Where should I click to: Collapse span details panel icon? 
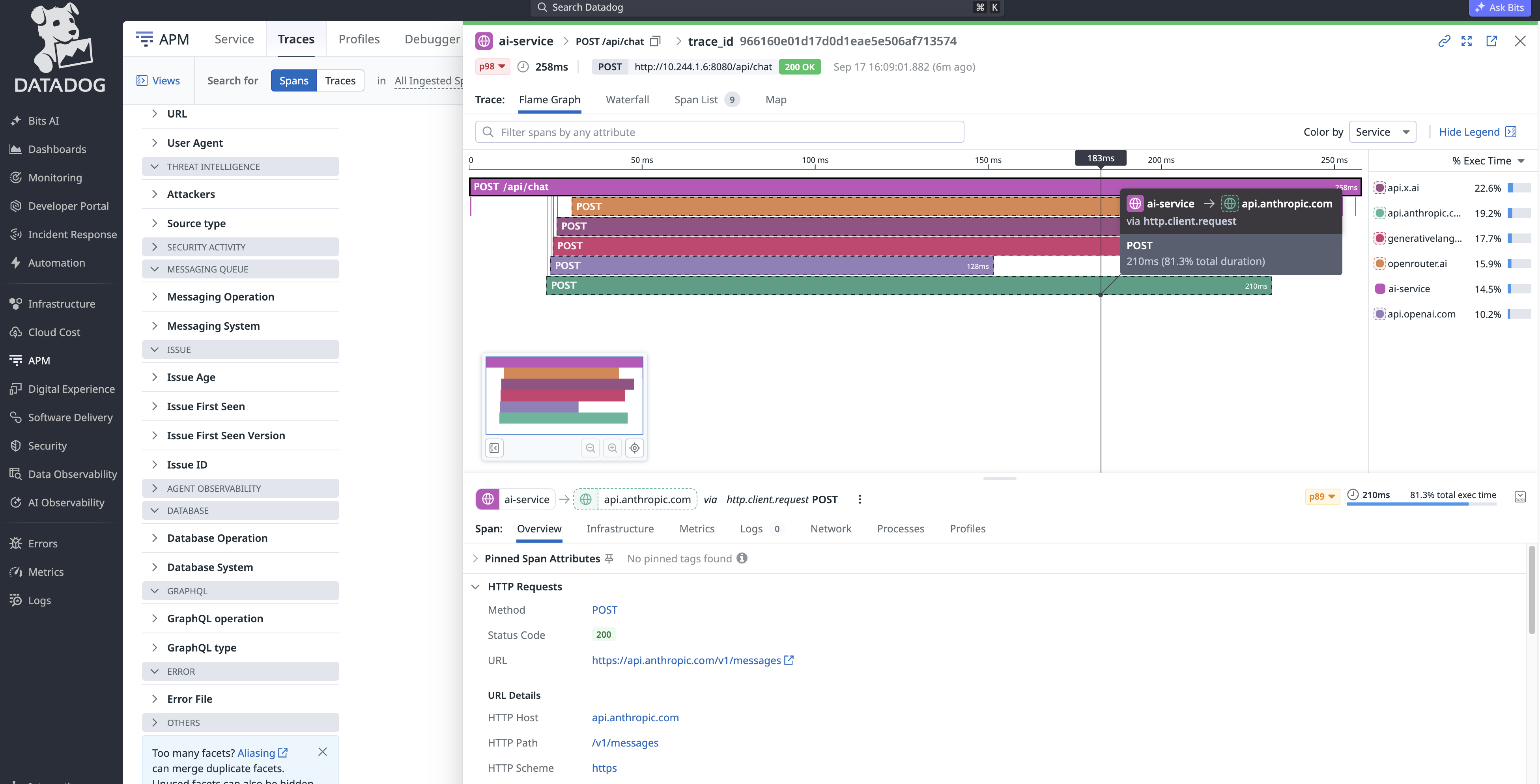[1520, 497]
